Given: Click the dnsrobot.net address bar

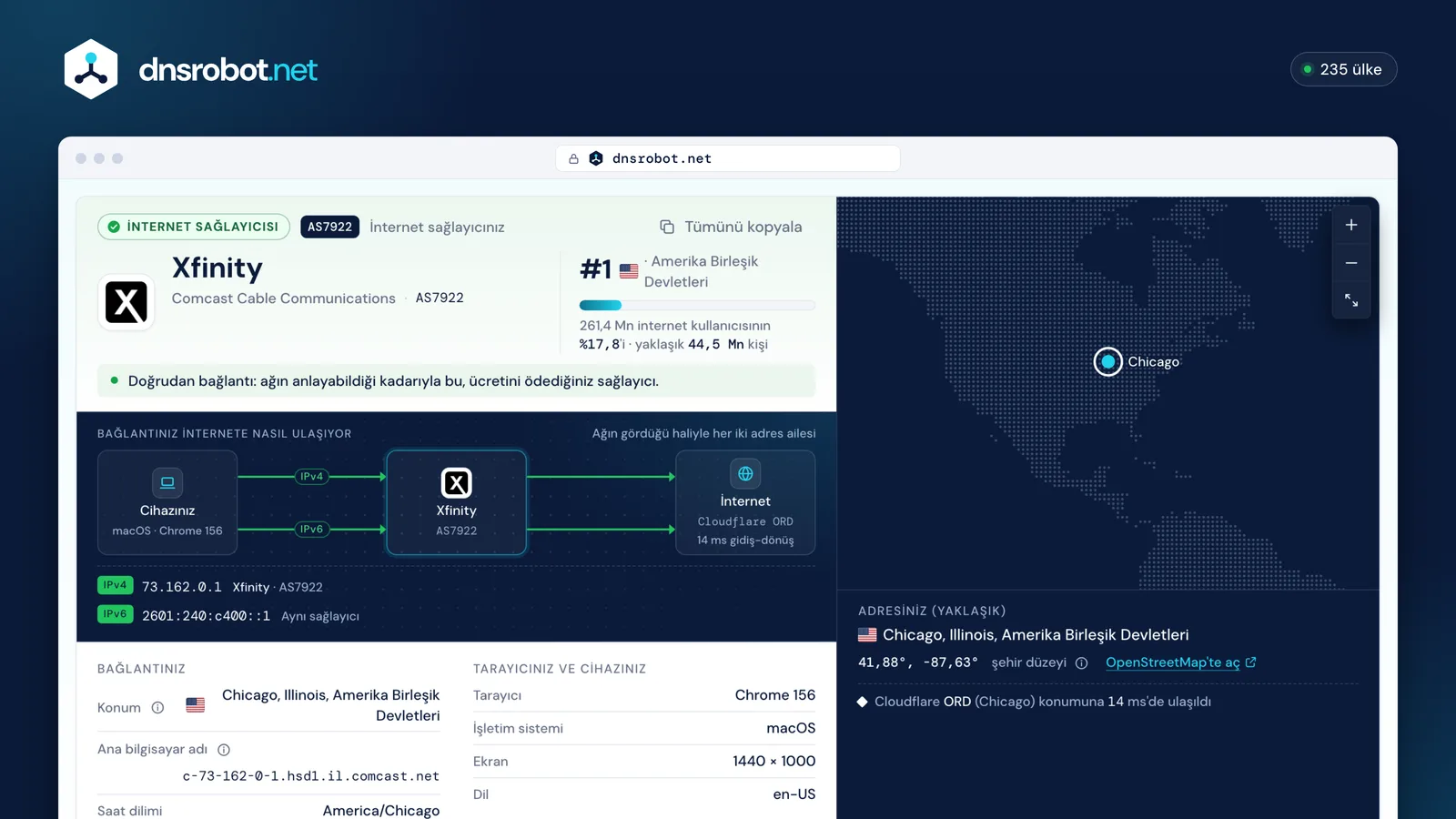Looking at the screenshot, I should [x=728, y=158].
